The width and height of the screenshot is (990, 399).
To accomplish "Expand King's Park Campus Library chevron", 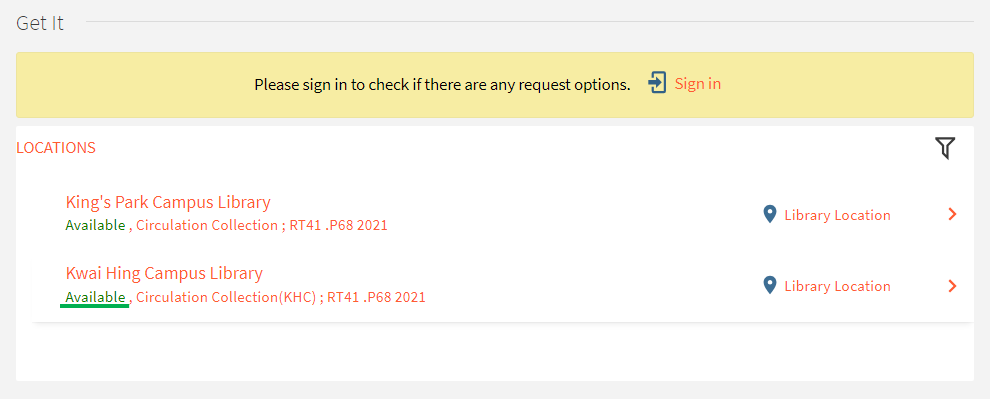I will click(952, 215).
